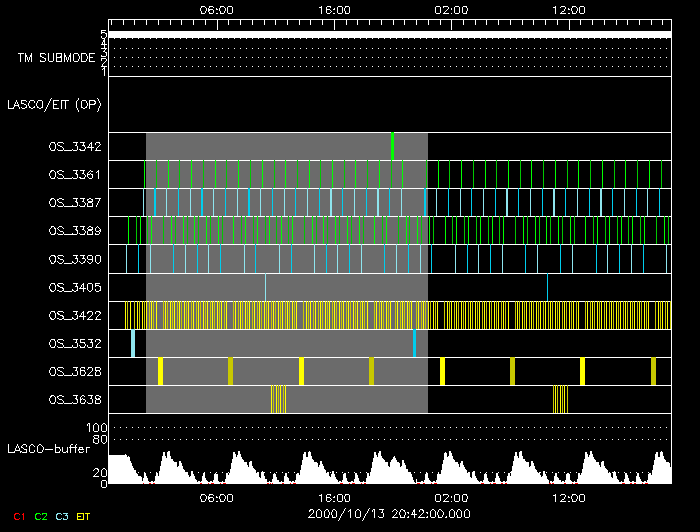Click the 06:00 label on top axis
Viewport: 700px width, 532px height.
(217, 9)
